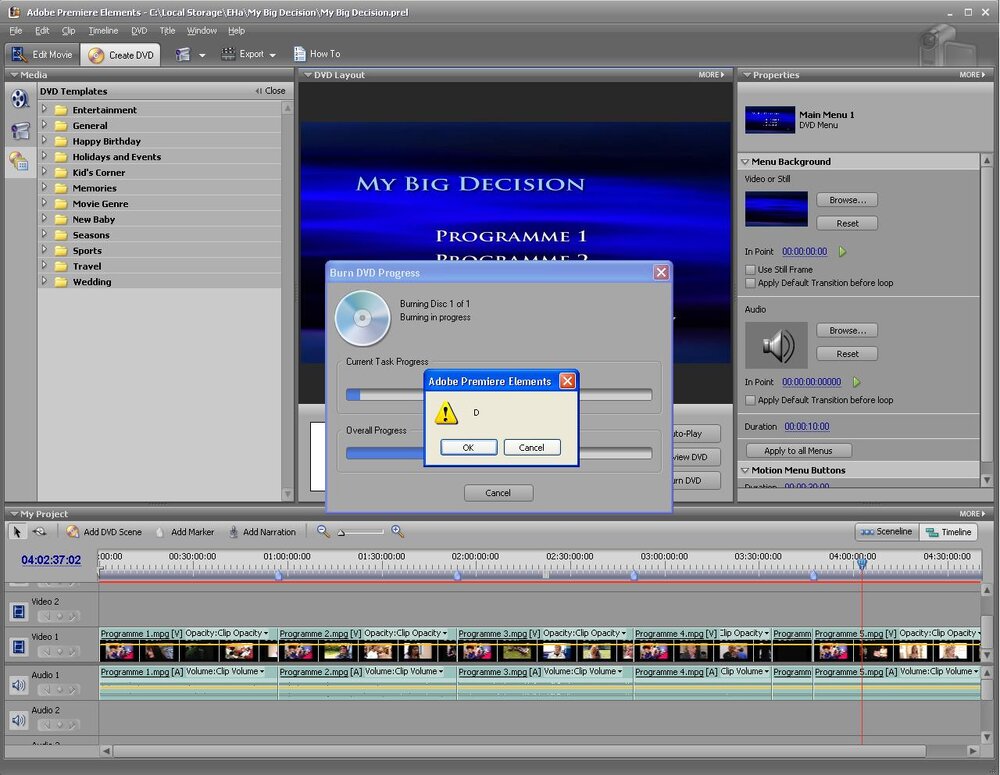Image resolution: width=1000 pixels, height=775 pixels.
Task: Click Cancel in the alert dialog
Action: point(532,447)
